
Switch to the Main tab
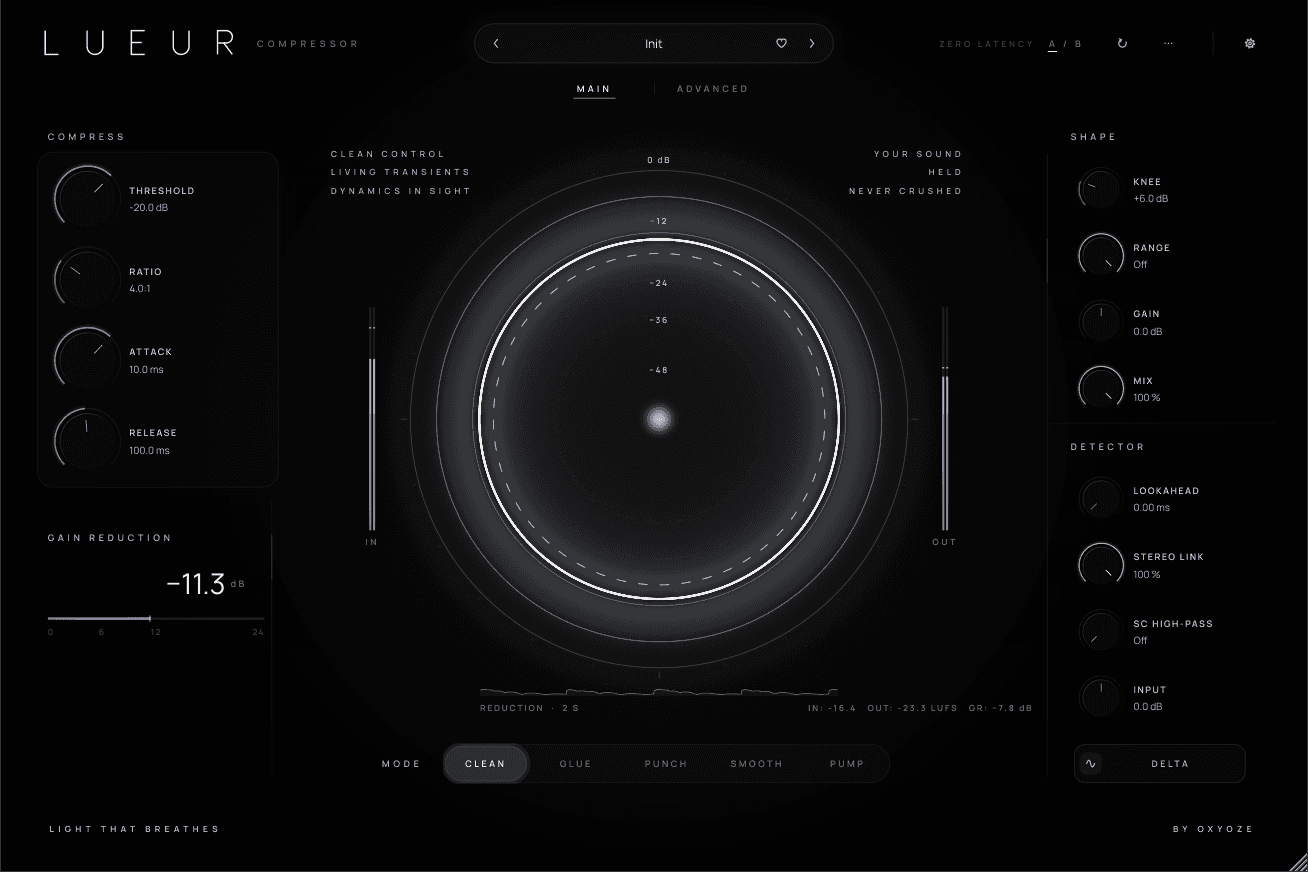[594, 89]
